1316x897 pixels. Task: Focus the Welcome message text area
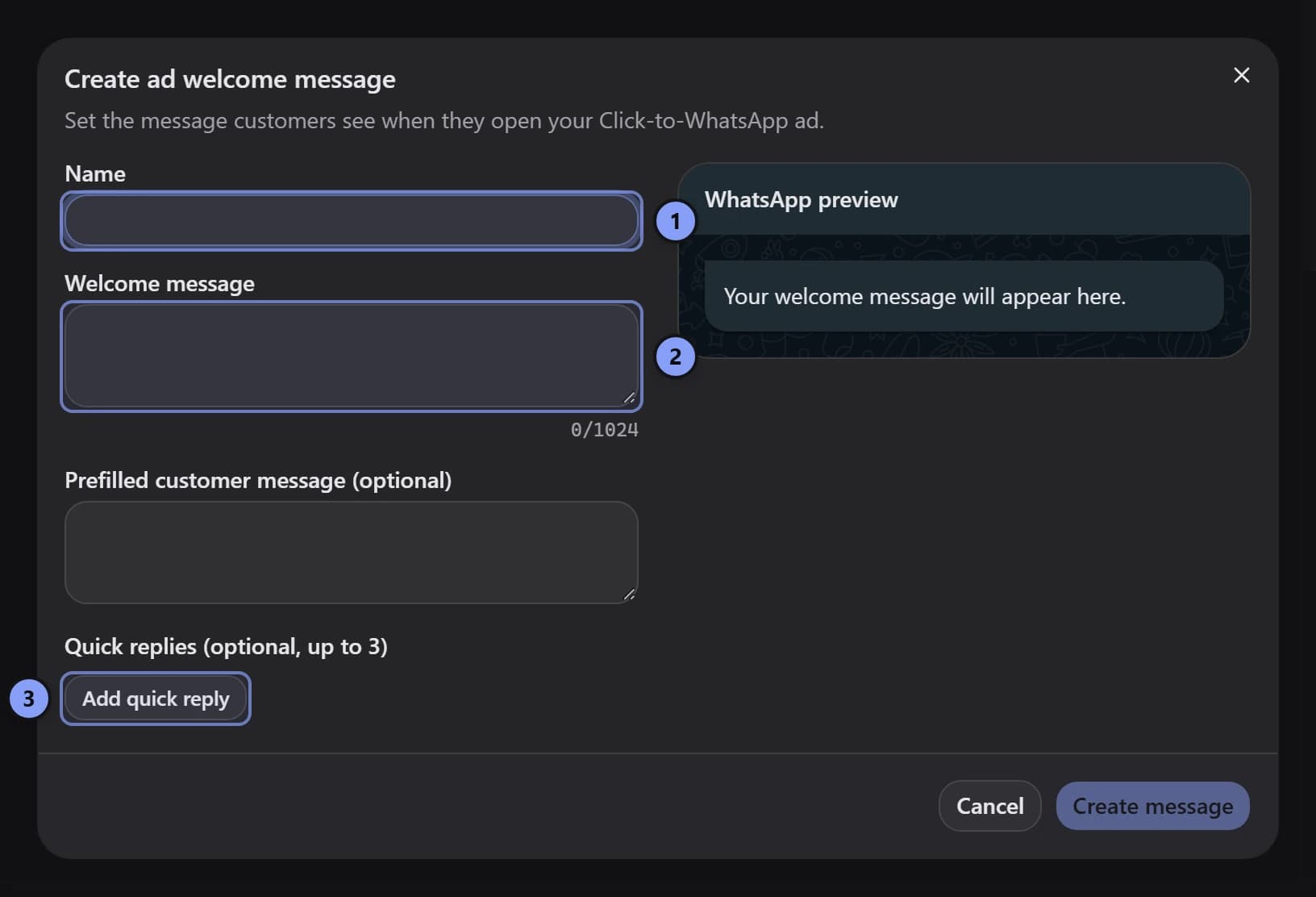(x=352, y=356)
